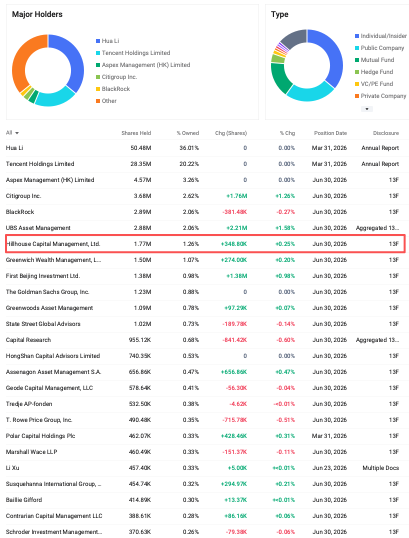
Task: Sort by Disclosure column header
Action: (386, 133)
